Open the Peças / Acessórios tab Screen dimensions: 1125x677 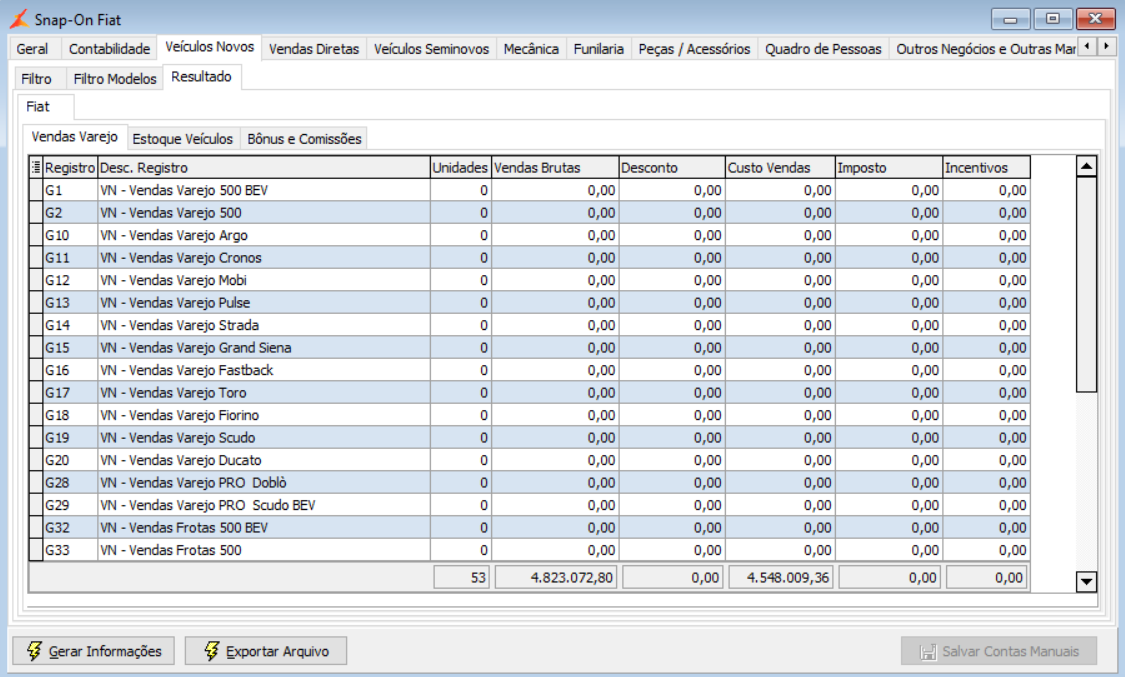click(694, 49)
